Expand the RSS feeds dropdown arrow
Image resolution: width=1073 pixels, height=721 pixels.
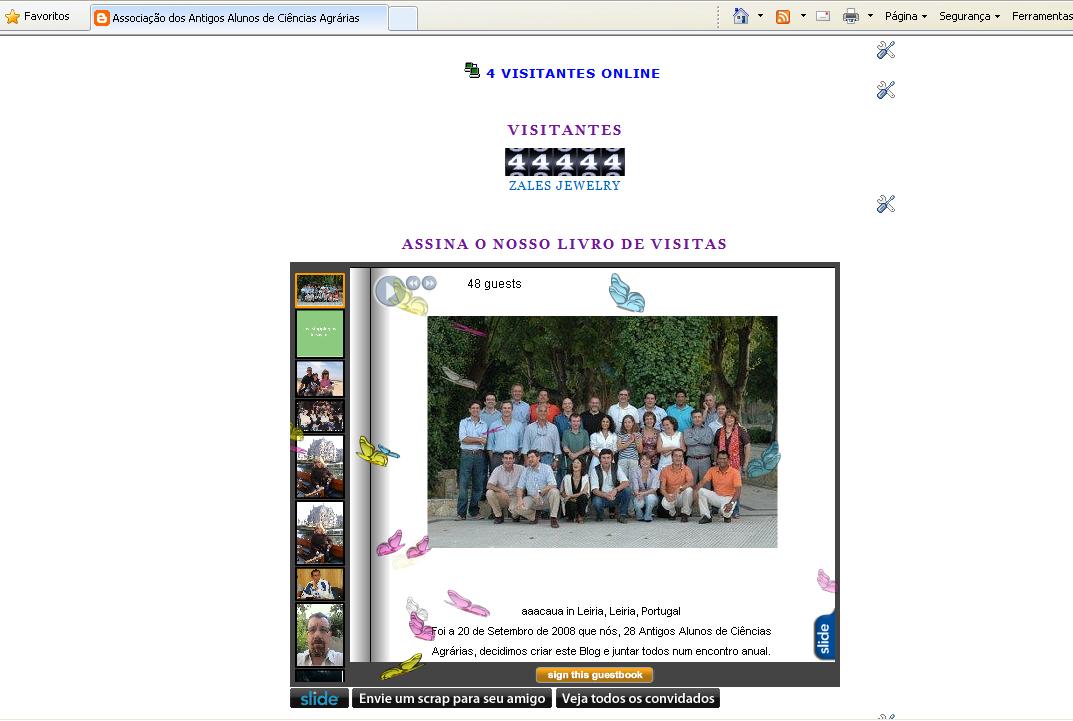(x=803, y=16)
